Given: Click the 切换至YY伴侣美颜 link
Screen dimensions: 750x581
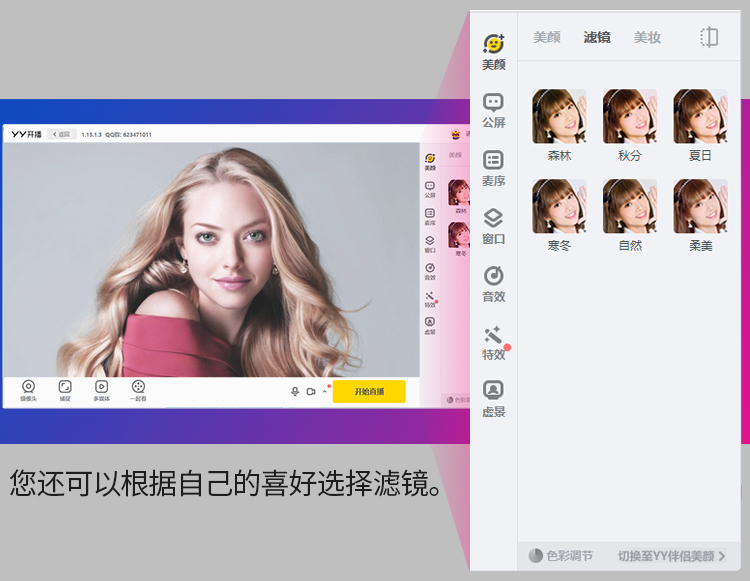Looking at the screenshot, I should tap(671, 556).
